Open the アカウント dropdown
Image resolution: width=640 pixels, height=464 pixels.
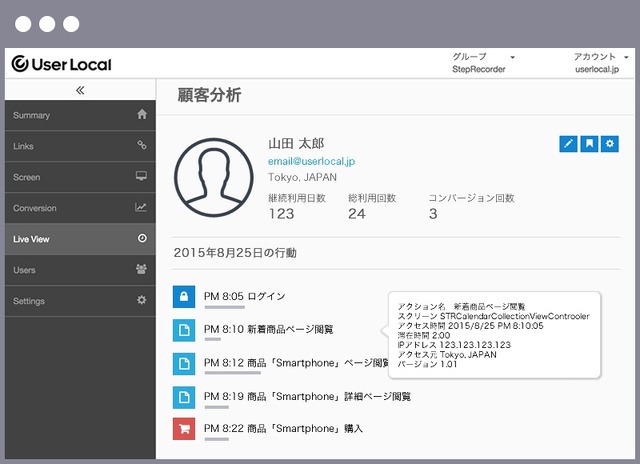[601, 57]
